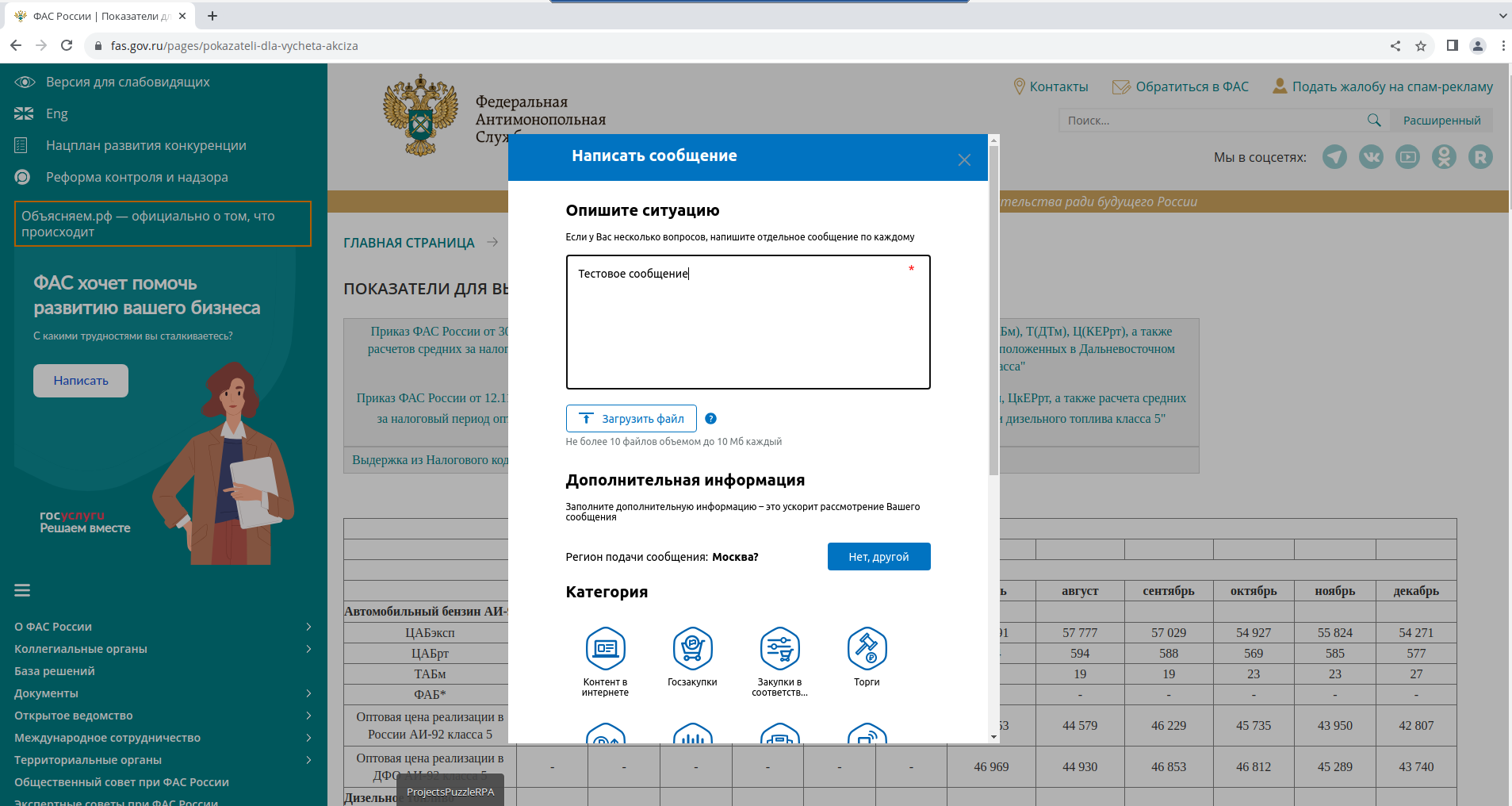Expand the Международное сотрудничество menu
This screenshot has height=806, width=1512.
pos(308,738)
